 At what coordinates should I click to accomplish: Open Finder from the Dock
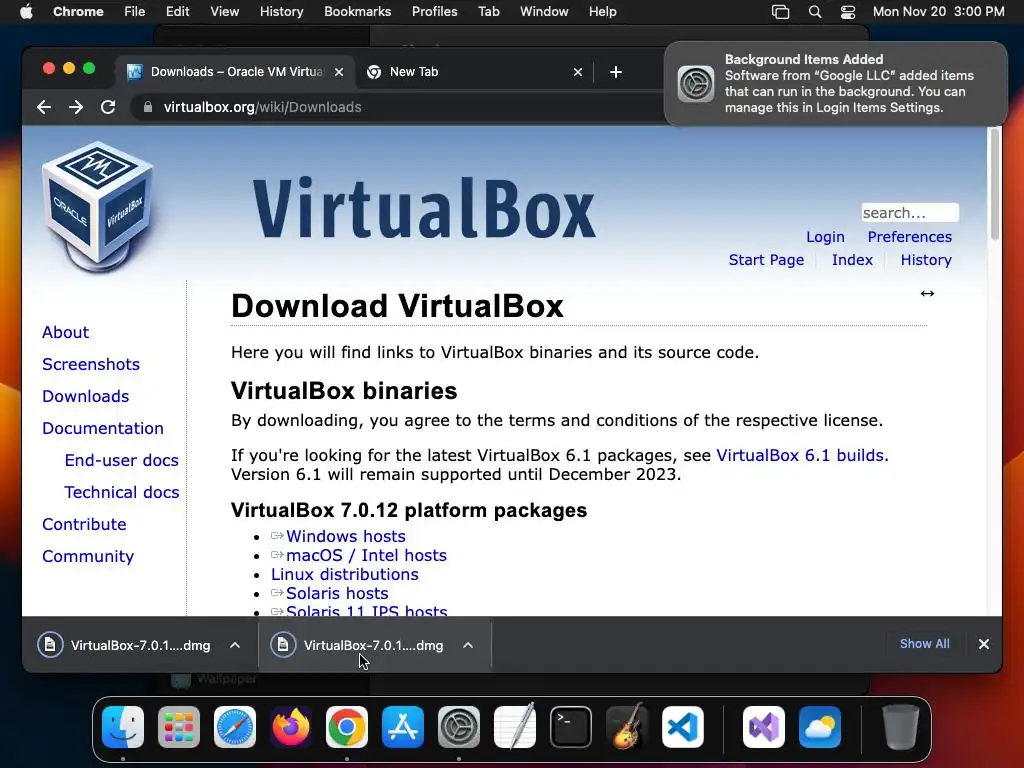point(123,727)
